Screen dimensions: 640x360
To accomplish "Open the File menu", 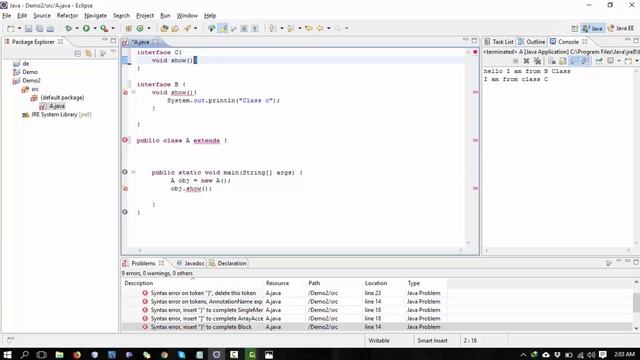I will tap(7, 16).
